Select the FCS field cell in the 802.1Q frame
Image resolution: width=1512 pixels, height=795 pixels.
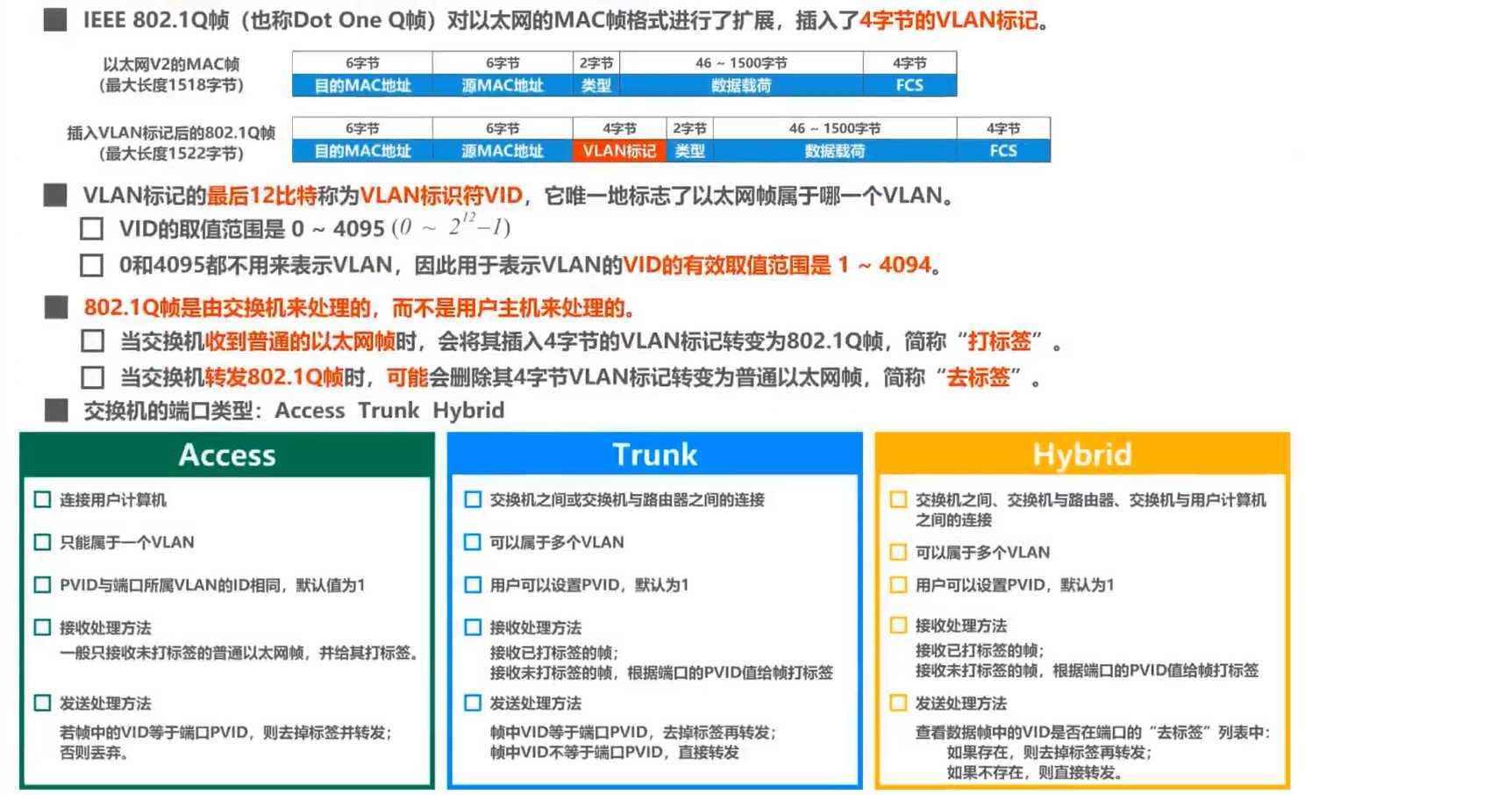(1004, 151)
